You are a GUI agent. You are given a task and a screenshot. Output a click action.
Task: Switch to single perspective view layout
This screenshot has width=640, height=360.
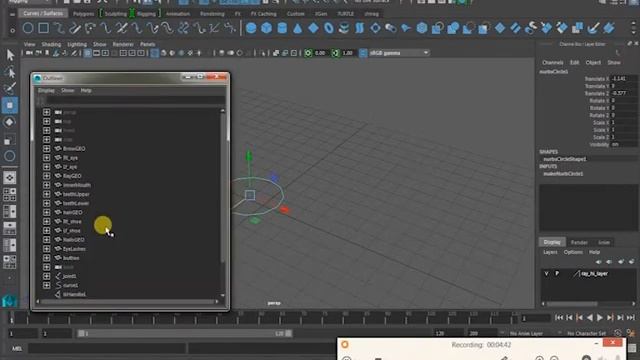pyautogui.click(x=10, y=178)
